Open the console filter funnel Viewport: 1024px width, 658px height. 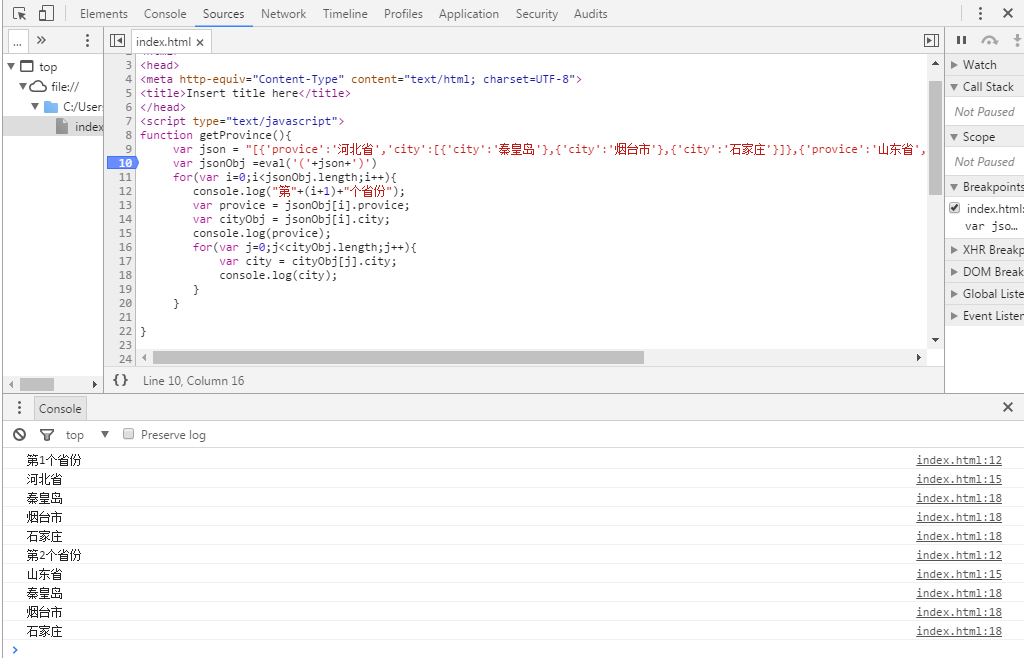click(46, 435)
